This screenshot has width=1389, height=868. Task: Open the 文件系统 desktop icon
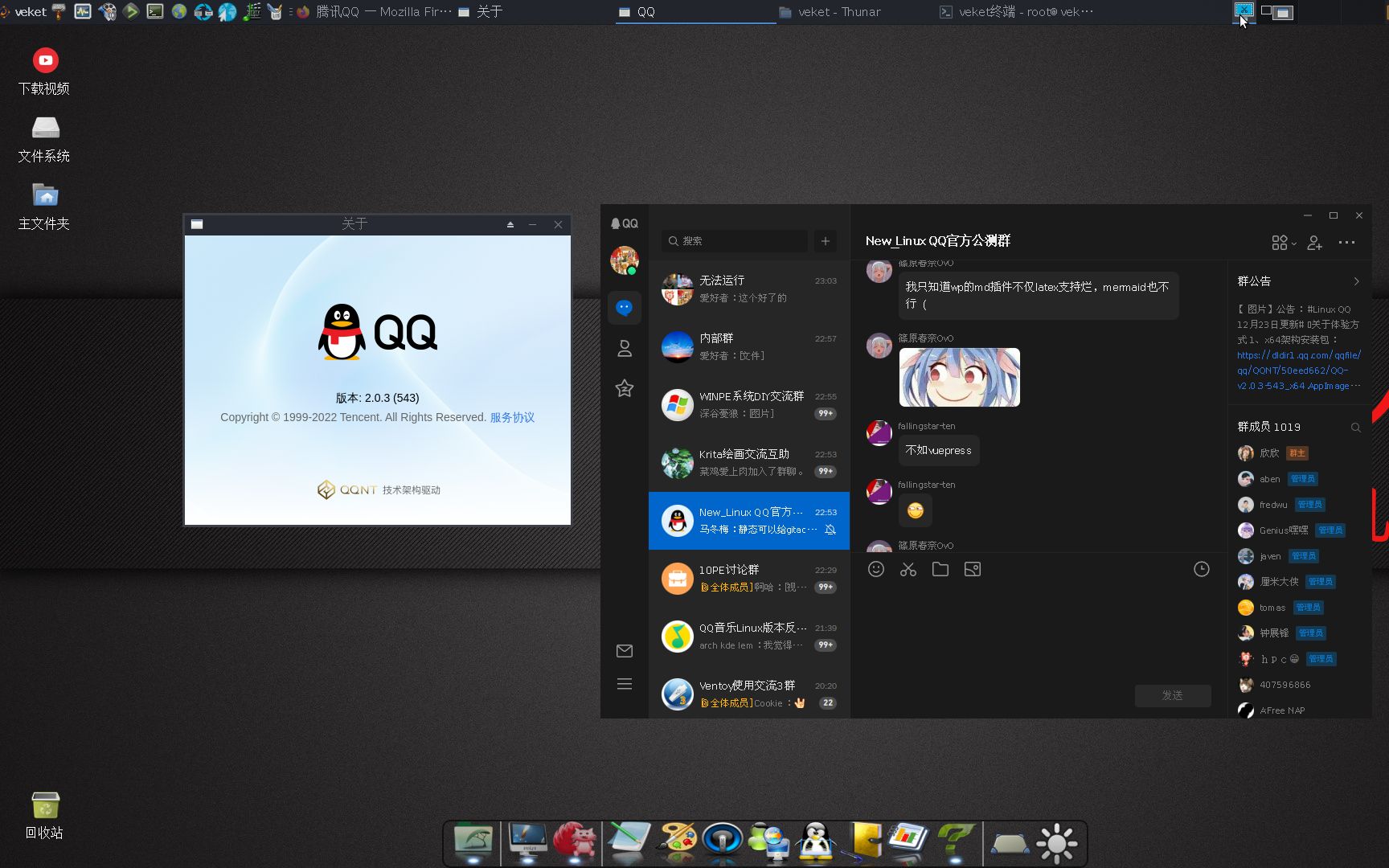point(44,139)
